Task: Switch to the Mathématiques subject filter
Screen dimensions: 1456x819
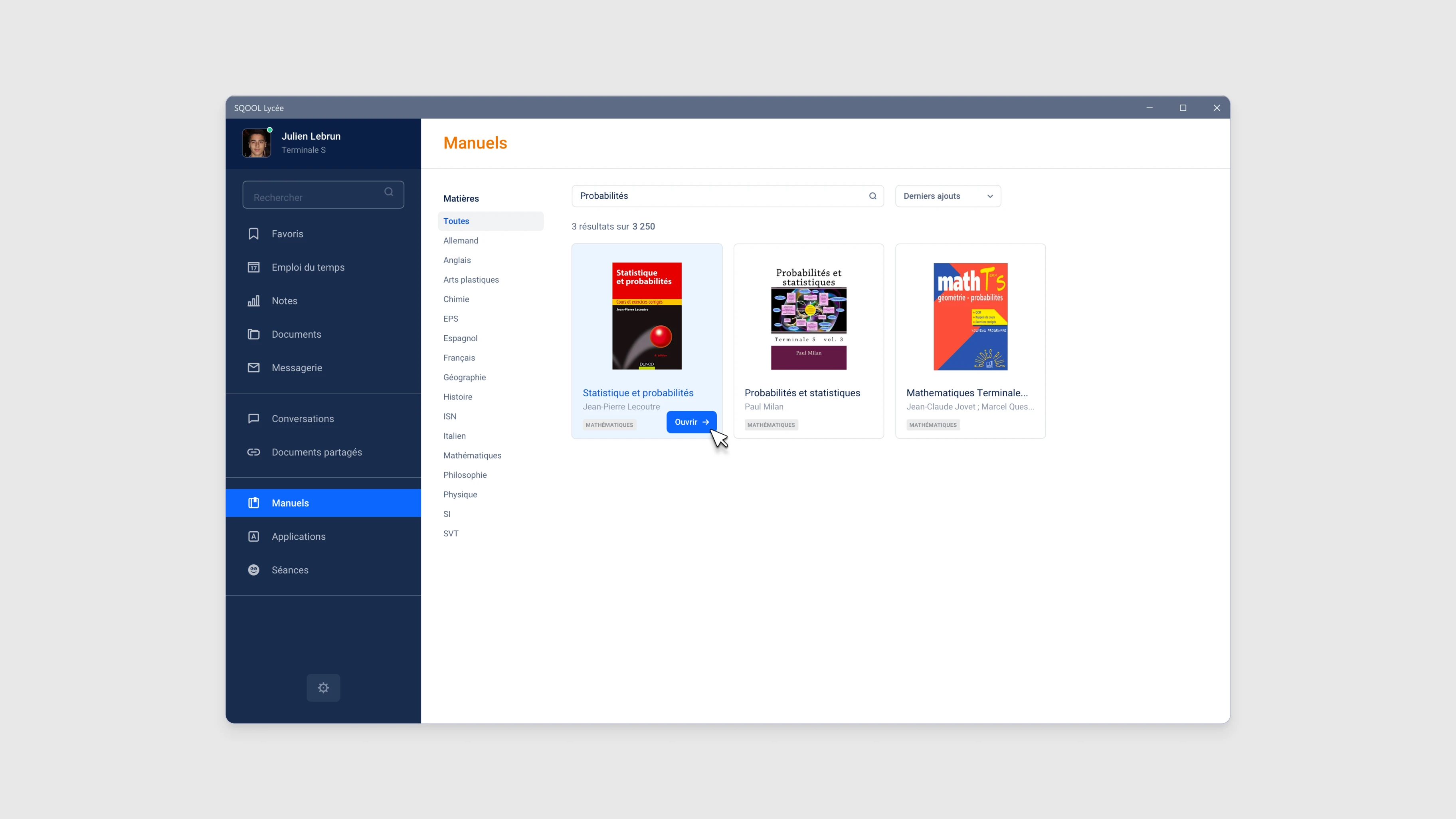Action: click(x=472, y=455)
